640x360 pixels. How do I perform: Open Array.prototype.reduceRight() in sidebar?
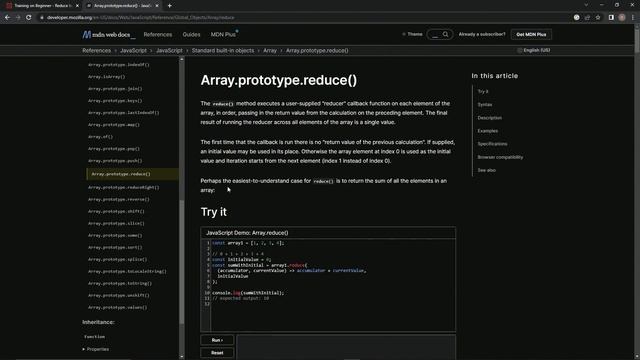click(x=124, y=187)
